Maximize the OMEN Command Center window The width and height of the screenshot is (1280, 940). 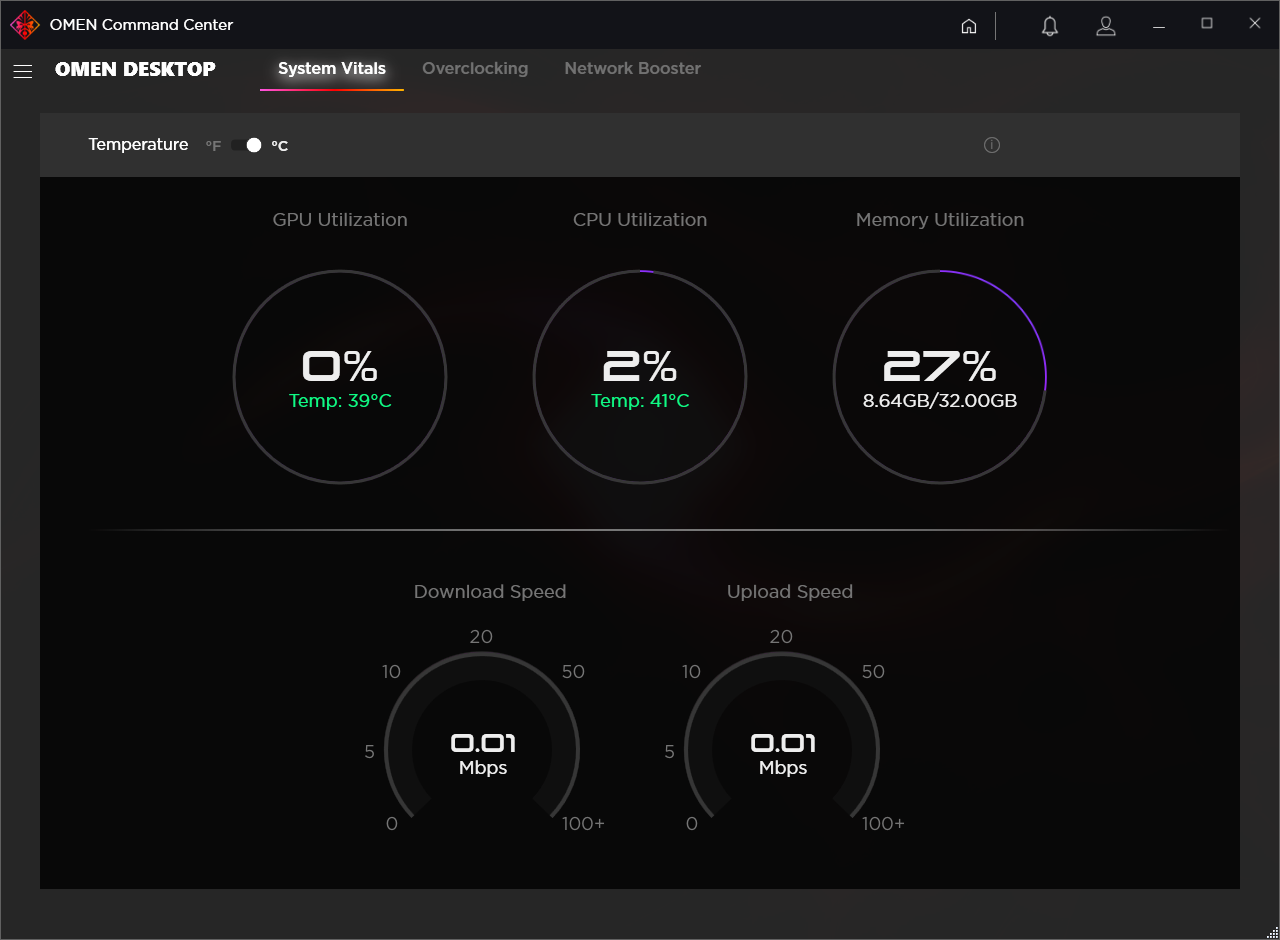click(1207, 24)
